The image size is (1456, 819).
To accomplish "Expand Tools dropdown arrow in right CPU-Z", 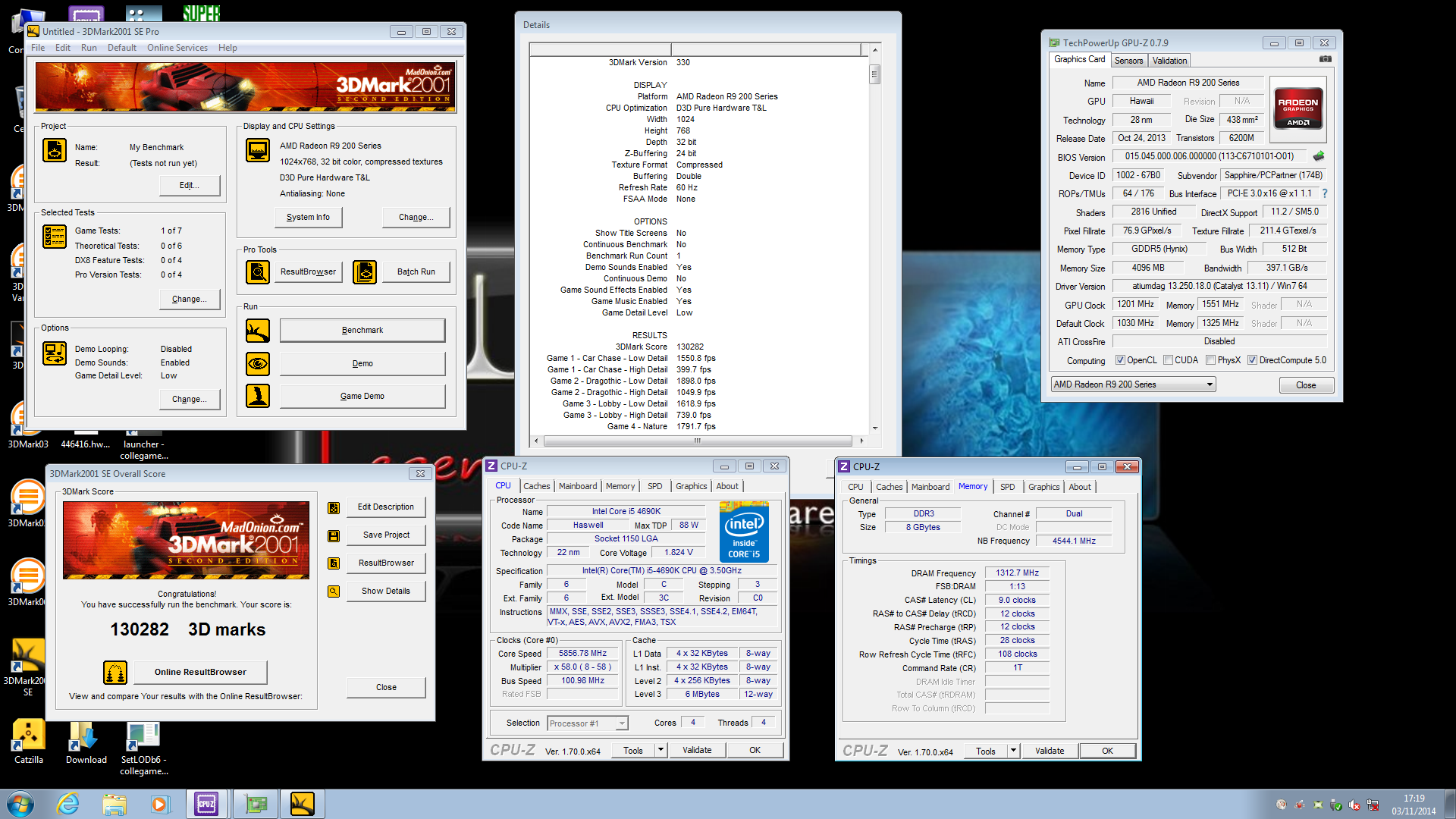I will click(1013, 751).
